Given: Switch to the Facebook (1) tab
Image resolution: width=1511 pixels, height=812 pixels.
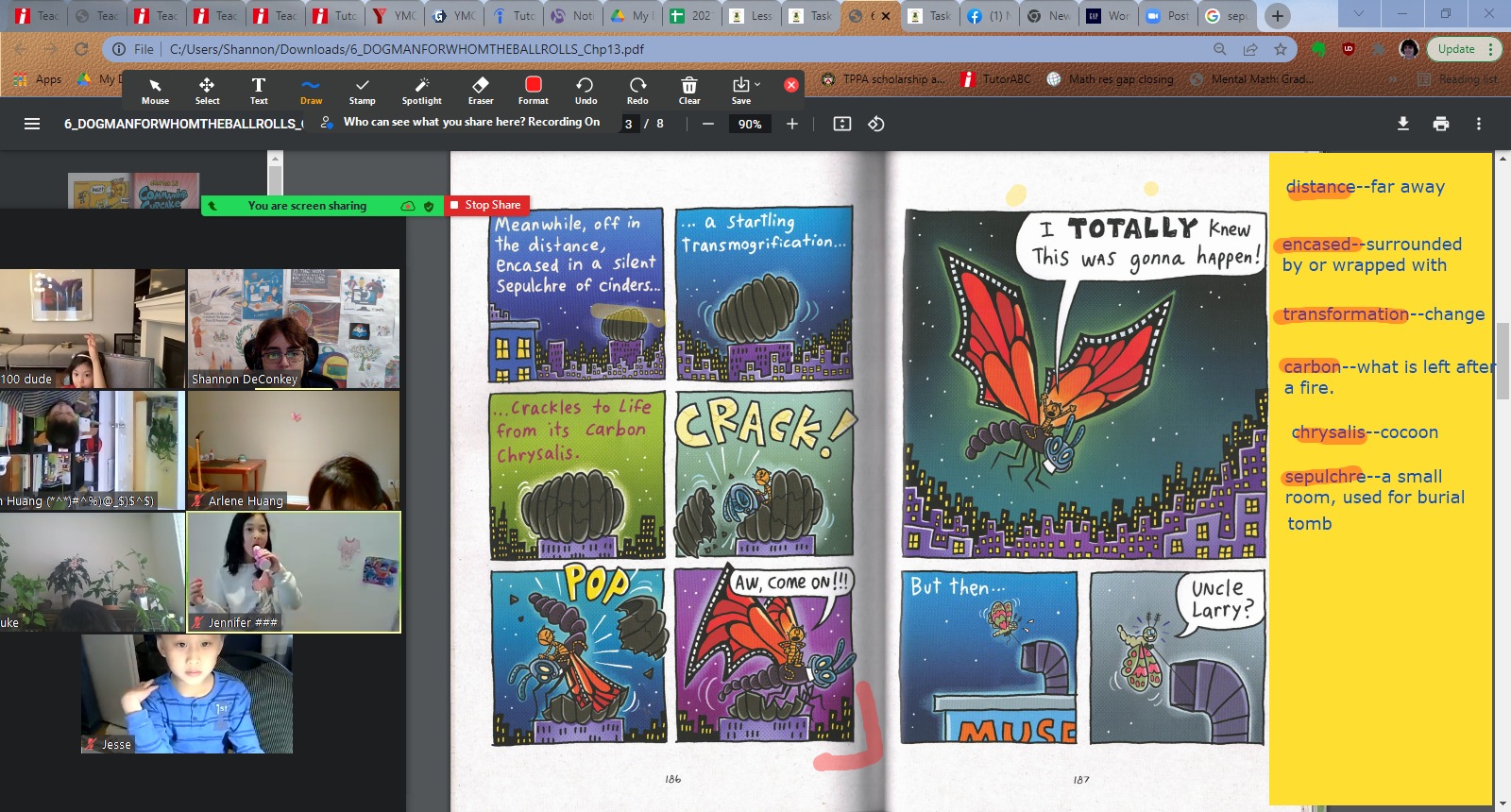Looking at the screenshot, I should 989,16.
